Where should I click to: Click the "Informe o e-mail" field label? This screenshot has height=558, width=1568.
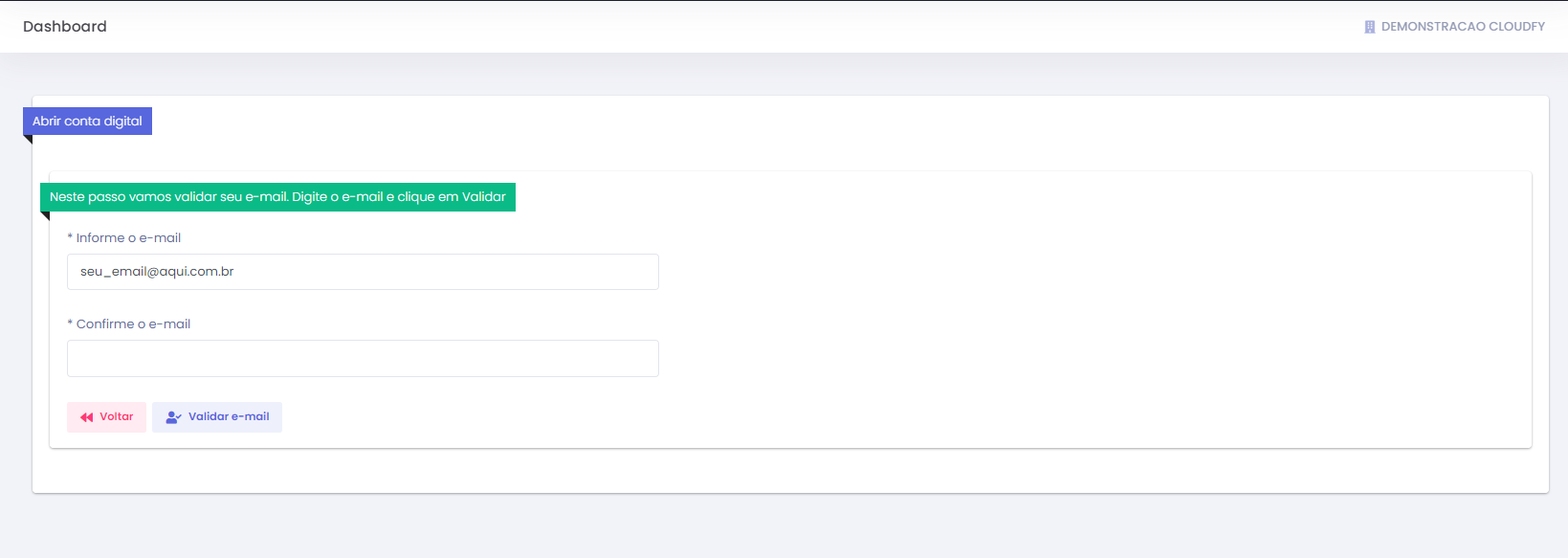pyautogui.click(x=128, y=238)
